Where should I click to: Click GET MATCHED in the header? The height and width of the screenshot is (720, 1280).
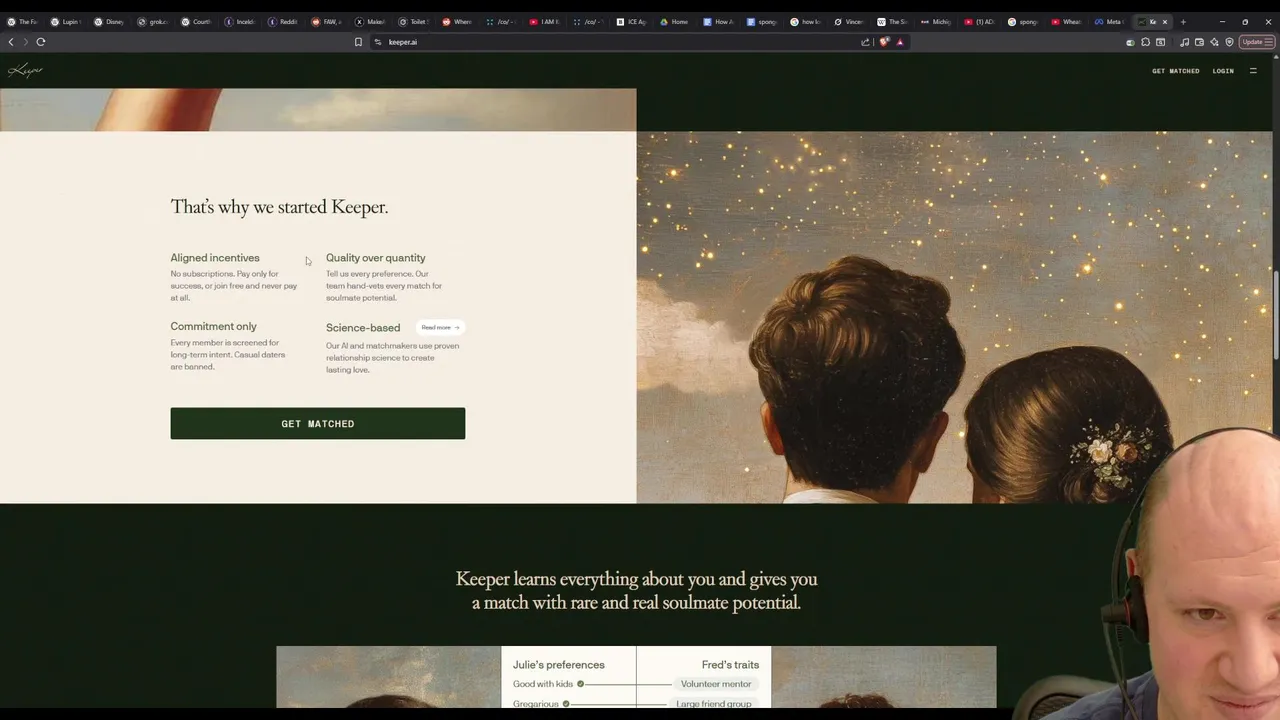click(x=1175, y=71)
